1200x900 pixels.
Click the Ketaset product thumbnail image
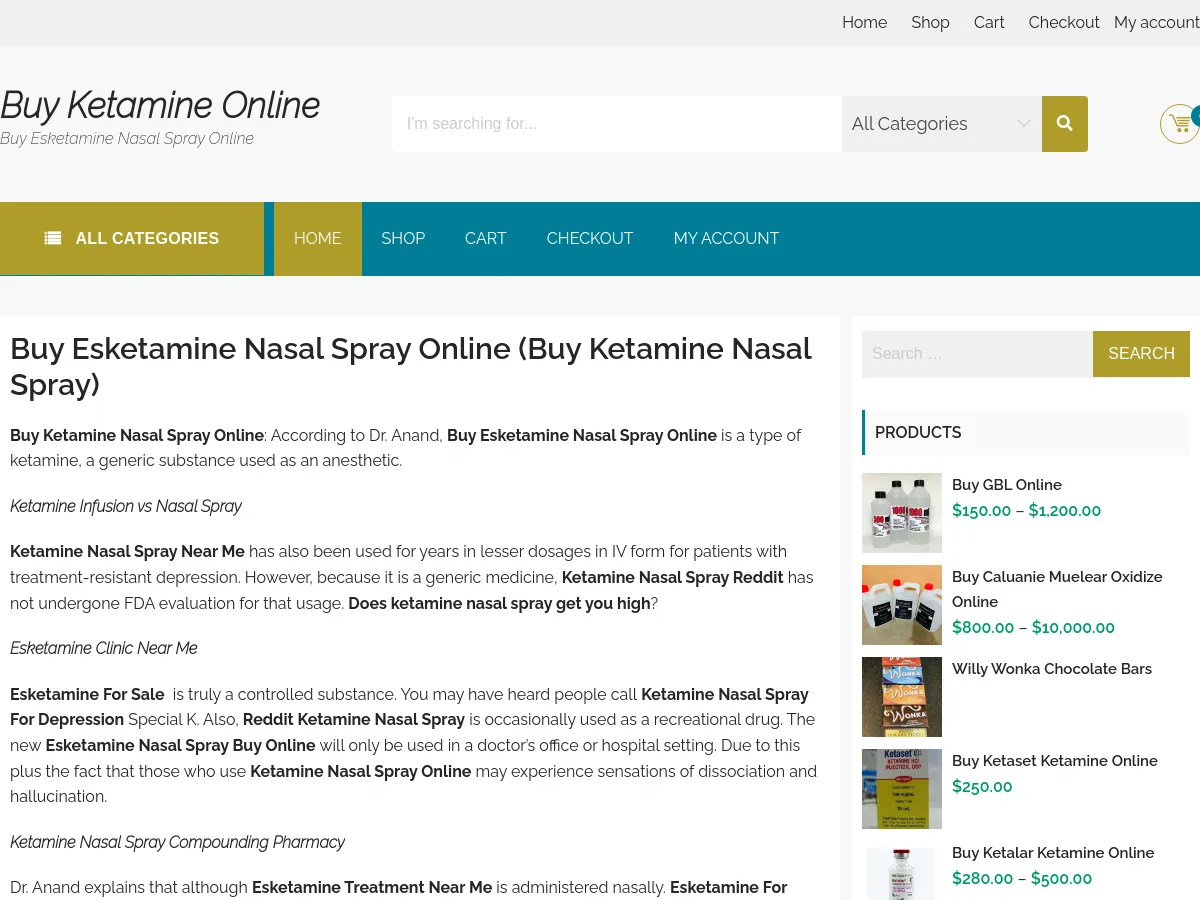tap(901, 788)
